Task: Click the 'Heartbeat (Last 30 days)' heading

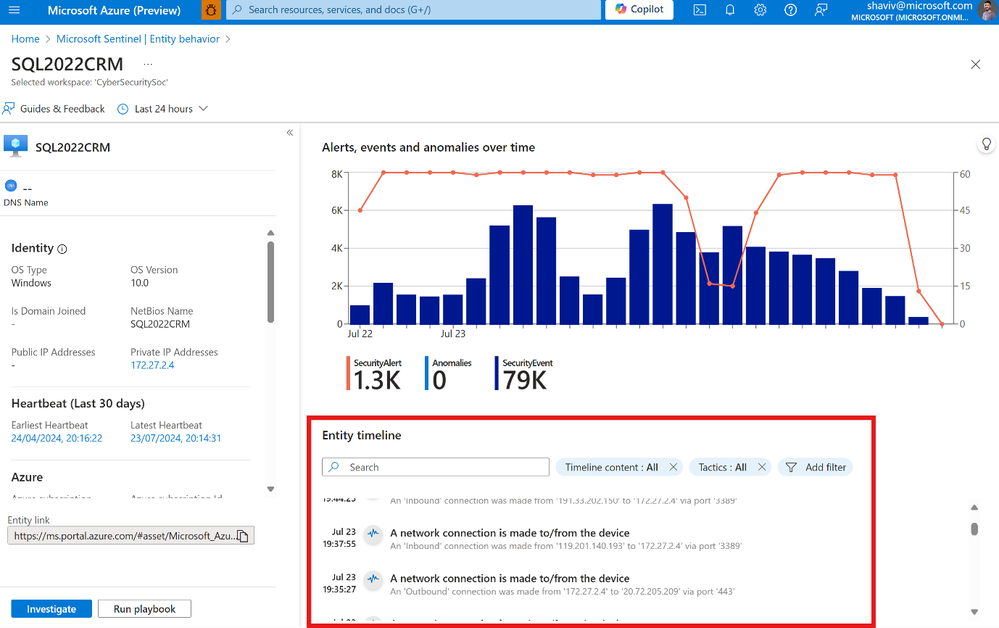Action: (78, 404)
